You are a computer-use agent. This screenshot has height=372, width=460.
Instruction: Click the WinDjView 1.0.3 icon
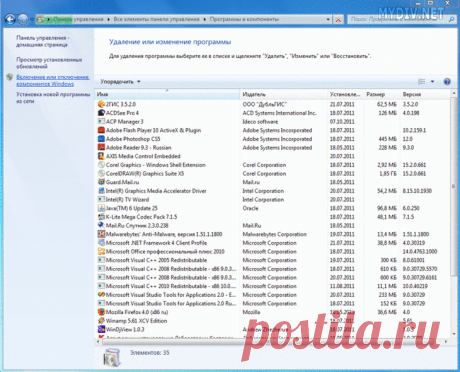pos(101,329)
